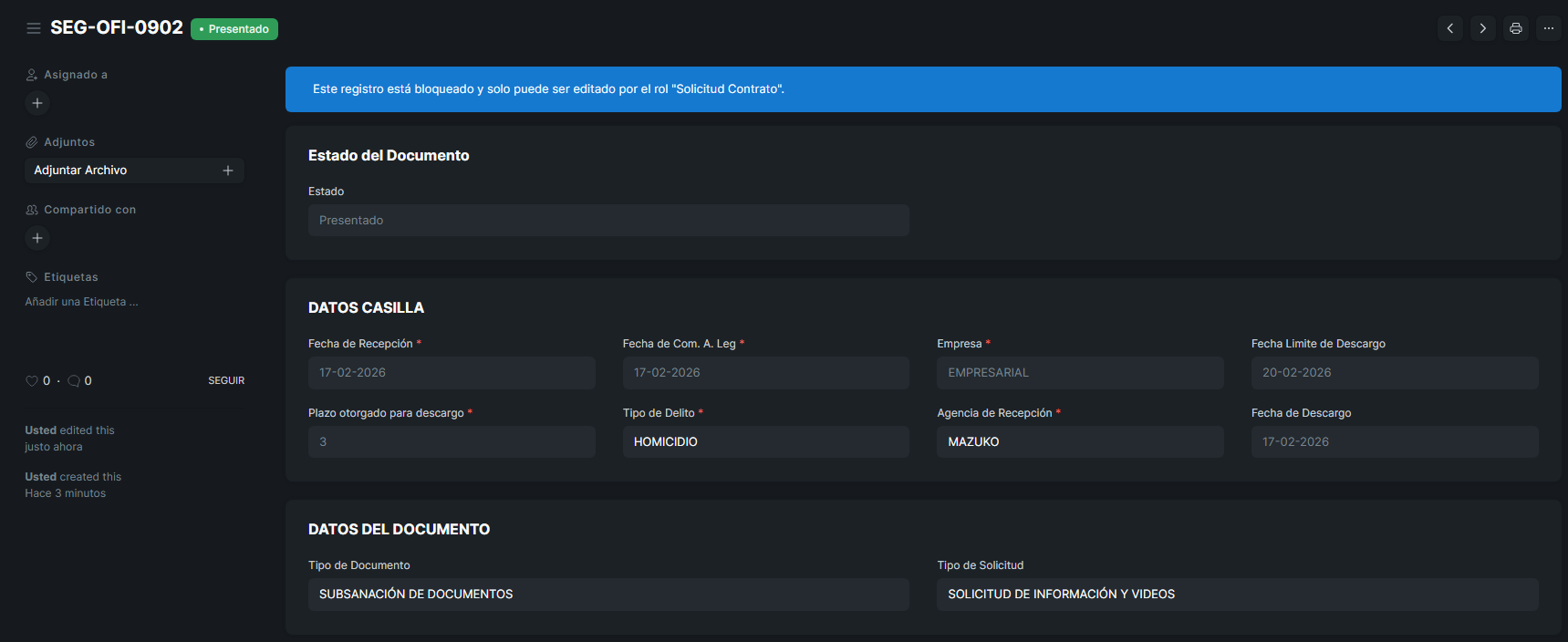Open HOMICIDIO link in Tipo de Delito
Screen dimensions: 1568x642
click(x=666, y=441)
